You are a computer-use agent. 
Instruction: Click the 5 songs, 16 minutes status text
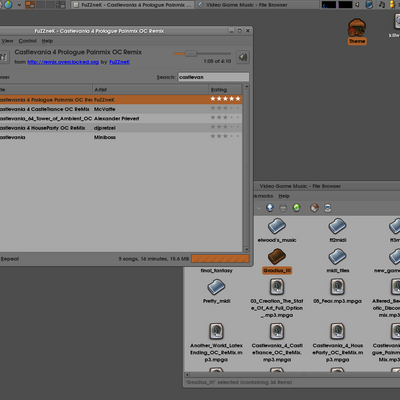pos(154,259)
